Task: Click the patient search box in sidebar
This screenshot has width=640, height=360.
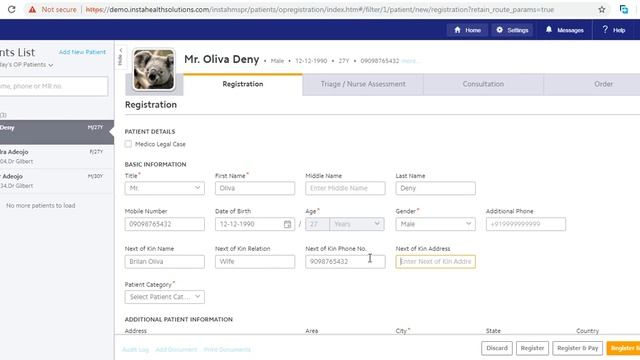Action: (53, 86)
